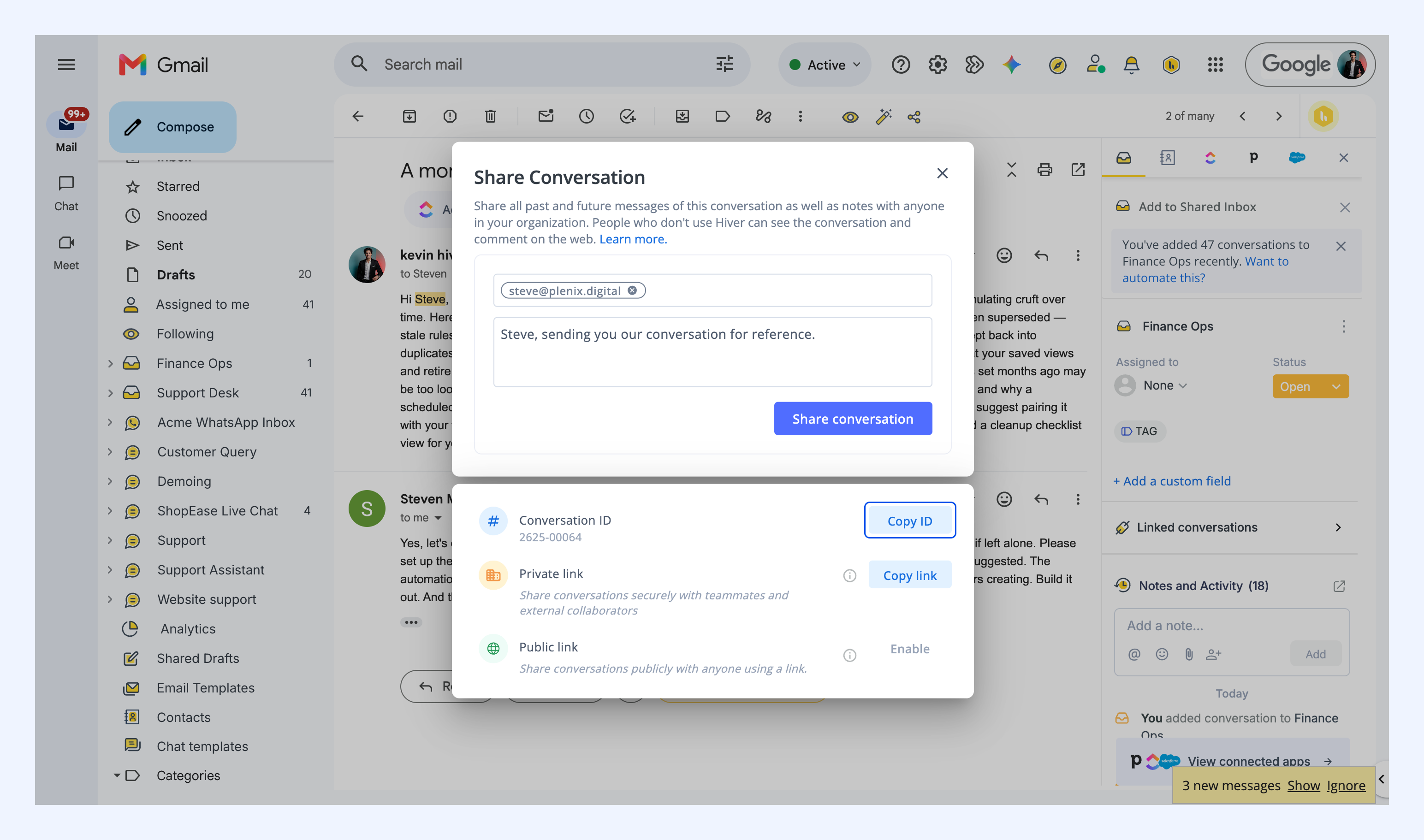Click 'Want to automate this?' link
This screenshot has height=840, width=1424.
[x=1205, y=269]
